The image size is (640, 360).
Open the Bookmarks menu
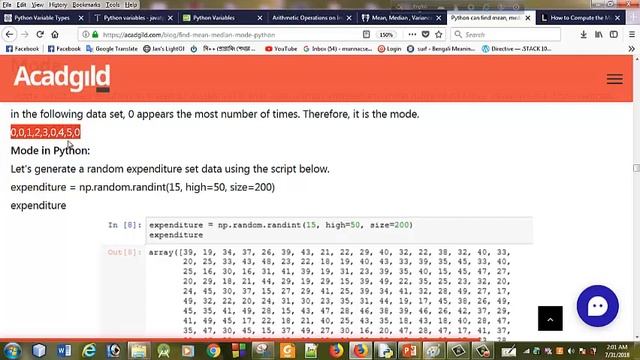[x=86, y=5]
